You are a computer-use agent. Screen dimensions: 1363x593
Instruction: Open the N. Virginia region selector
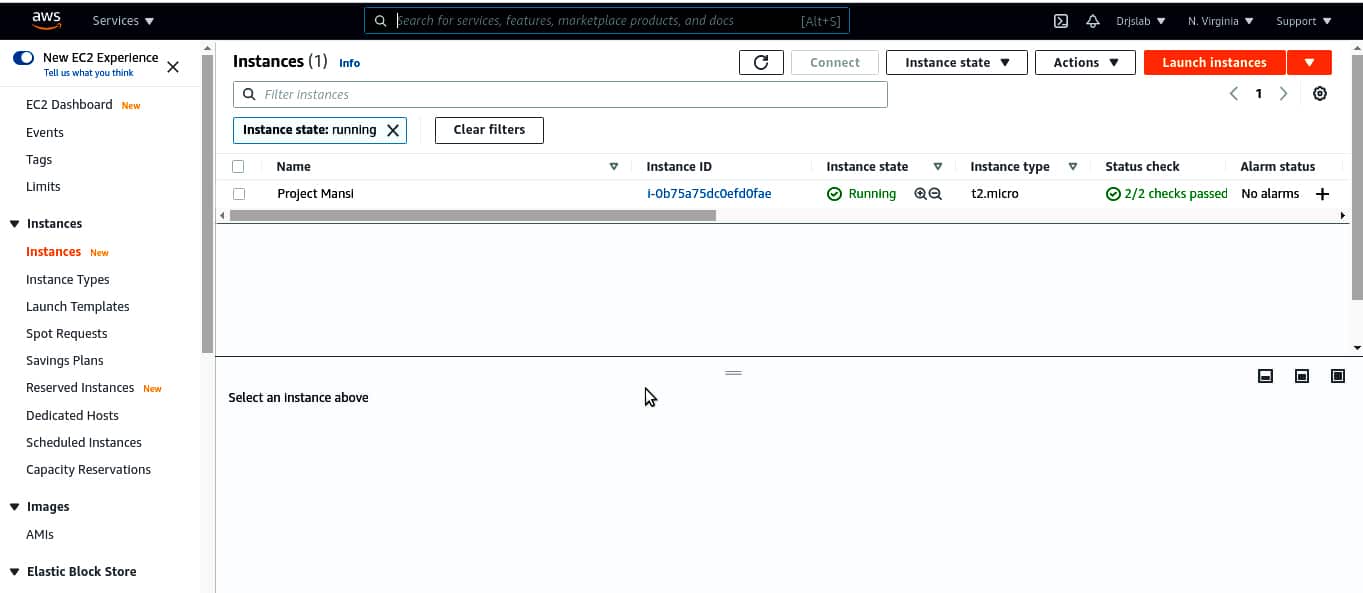coord(1220,21)
